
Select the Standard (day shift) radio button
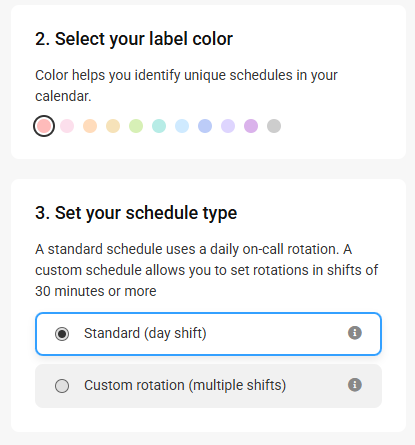(62, 334)
